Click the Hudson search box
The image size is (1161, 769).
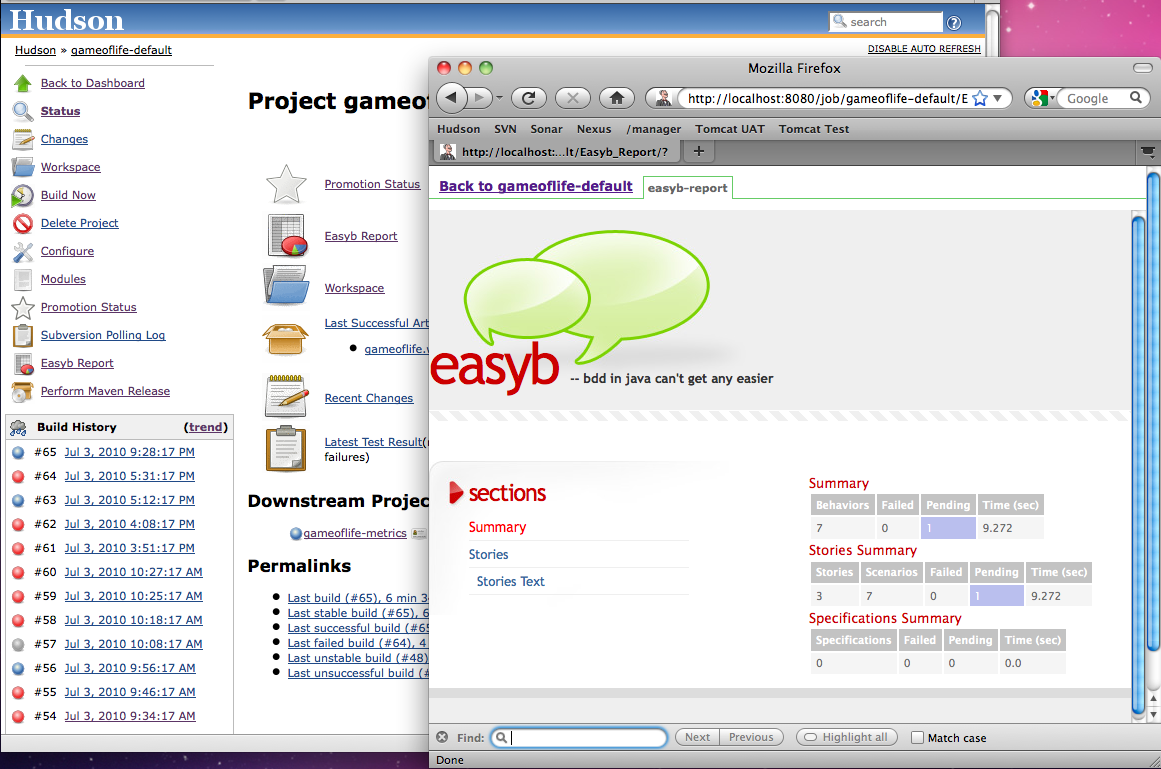[886, 22]
